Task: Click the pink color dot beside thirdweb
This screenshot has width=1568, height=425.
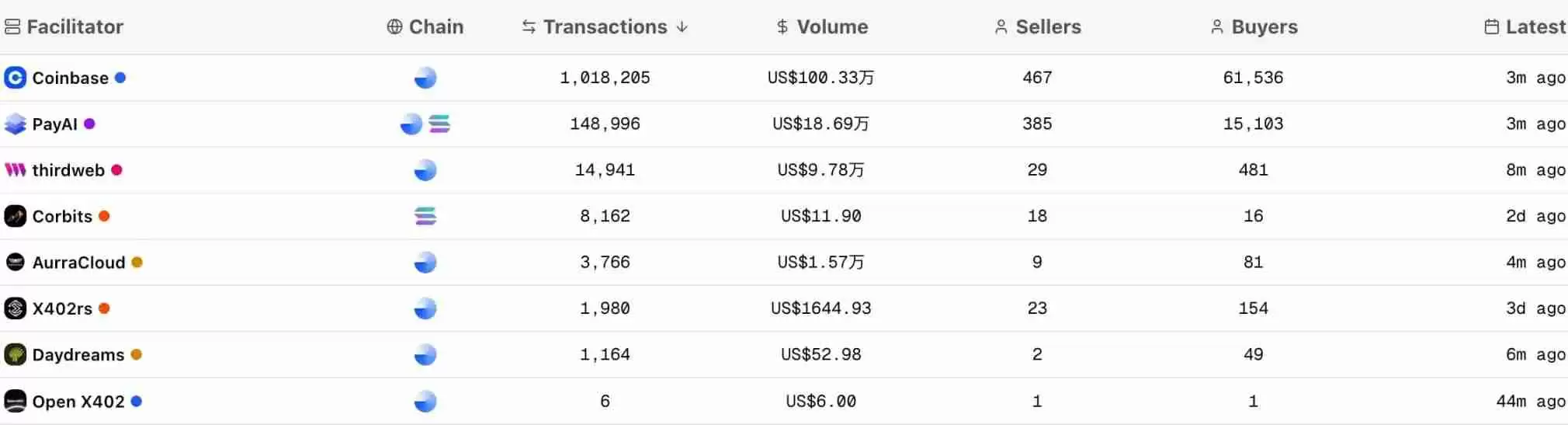Action: click(116, 170)
